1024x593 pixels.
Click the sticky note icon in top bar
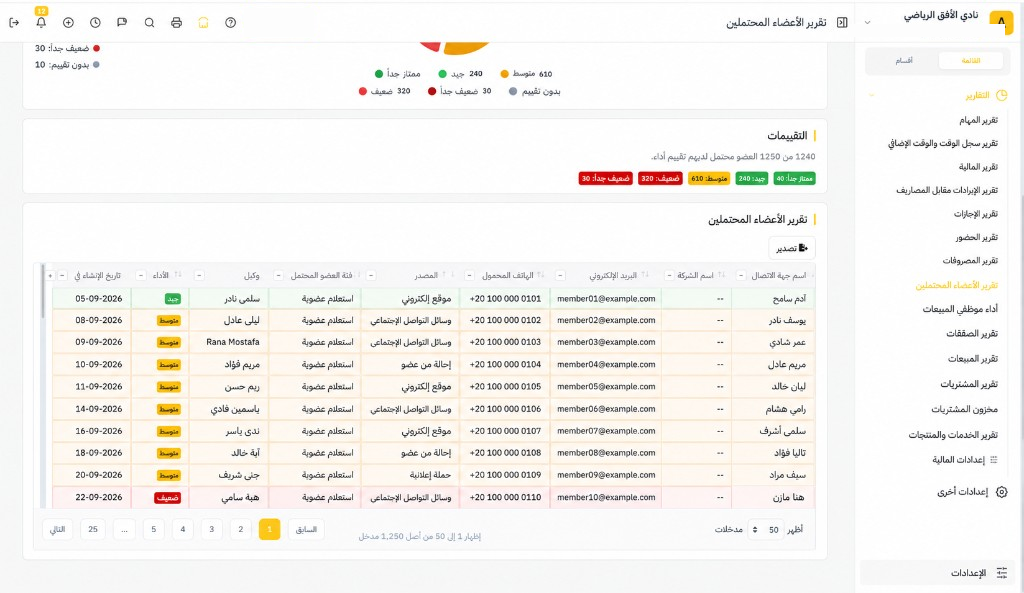pos(122,22)
